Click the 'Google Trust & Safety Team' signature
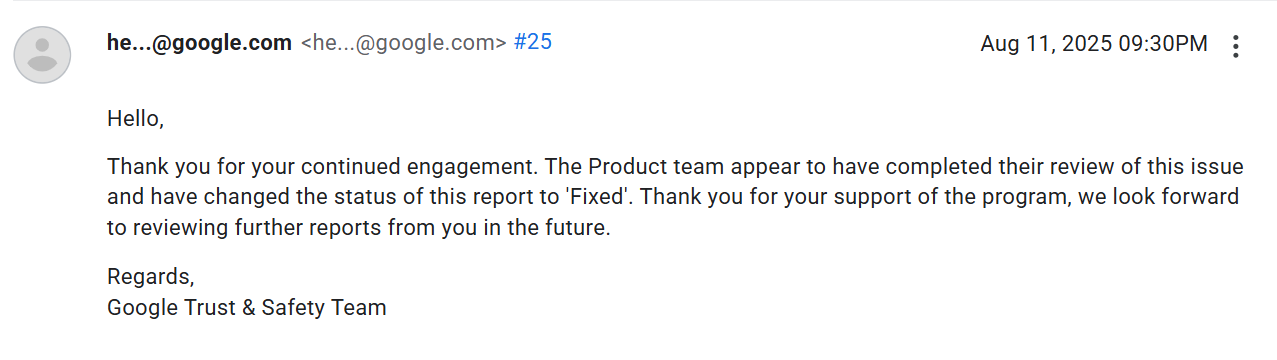This screenshot has width=1277, height=360. (247, 308)
